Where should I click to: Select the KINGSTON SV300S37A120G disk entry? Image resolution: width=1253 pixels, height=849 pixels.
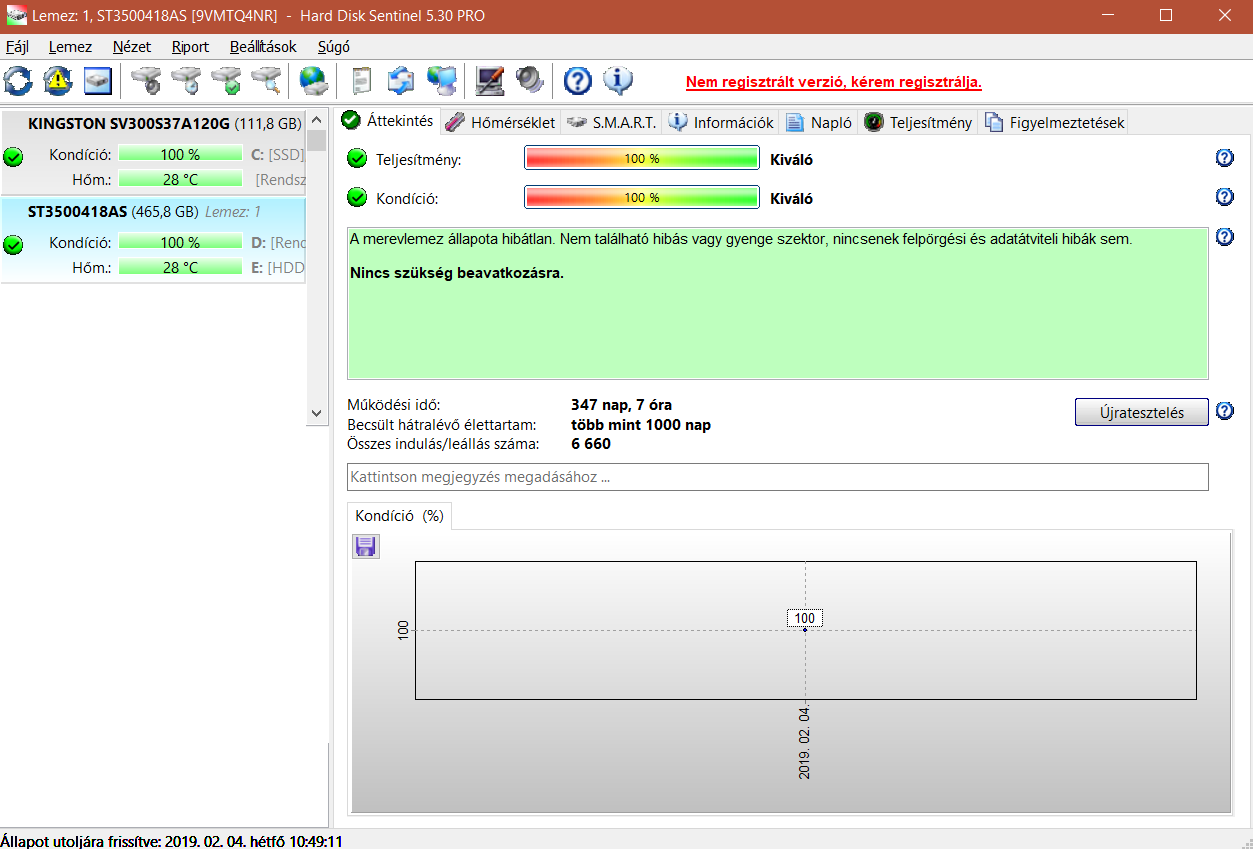coord(153,152)
